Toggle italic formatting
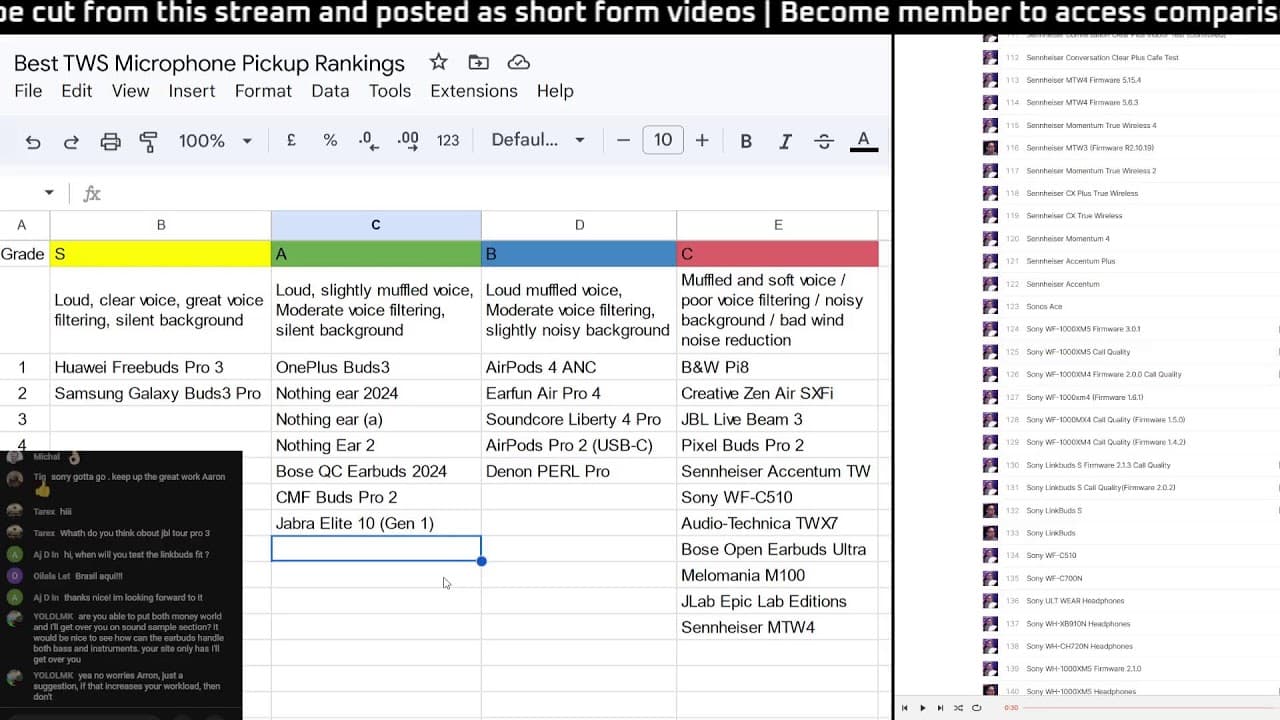The height and width of the screenshot is (720, 1280). (x=785, y=141)
